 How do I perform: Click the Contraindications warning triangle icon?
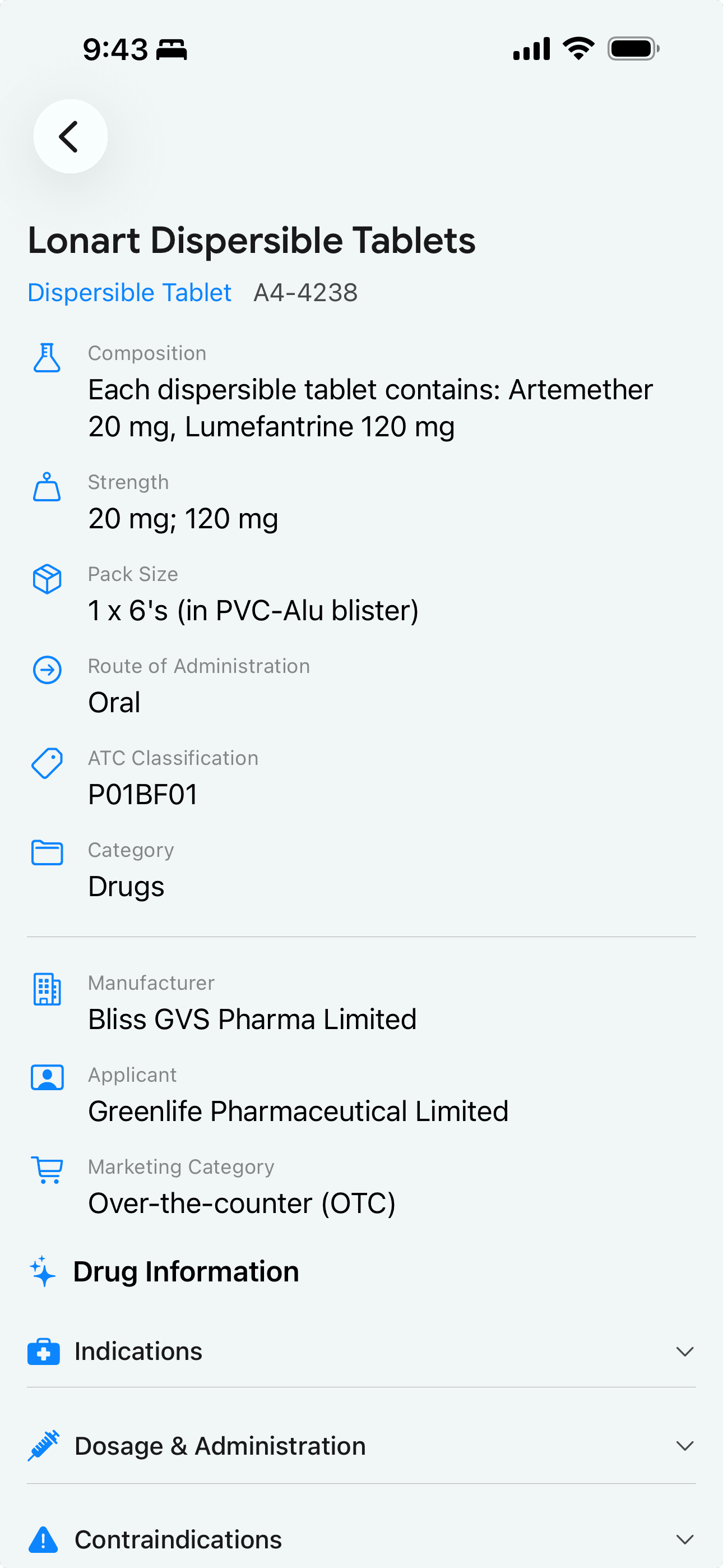pos(43,1540)
